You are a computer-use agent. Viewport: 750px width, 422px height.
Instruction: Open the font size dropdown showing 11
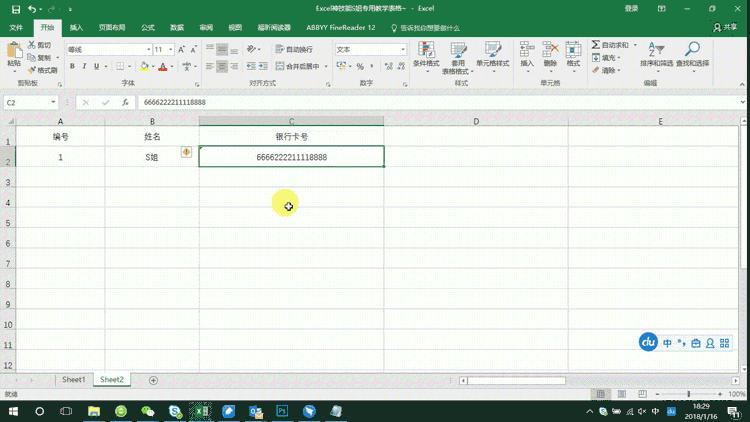[x=171, y=49]
